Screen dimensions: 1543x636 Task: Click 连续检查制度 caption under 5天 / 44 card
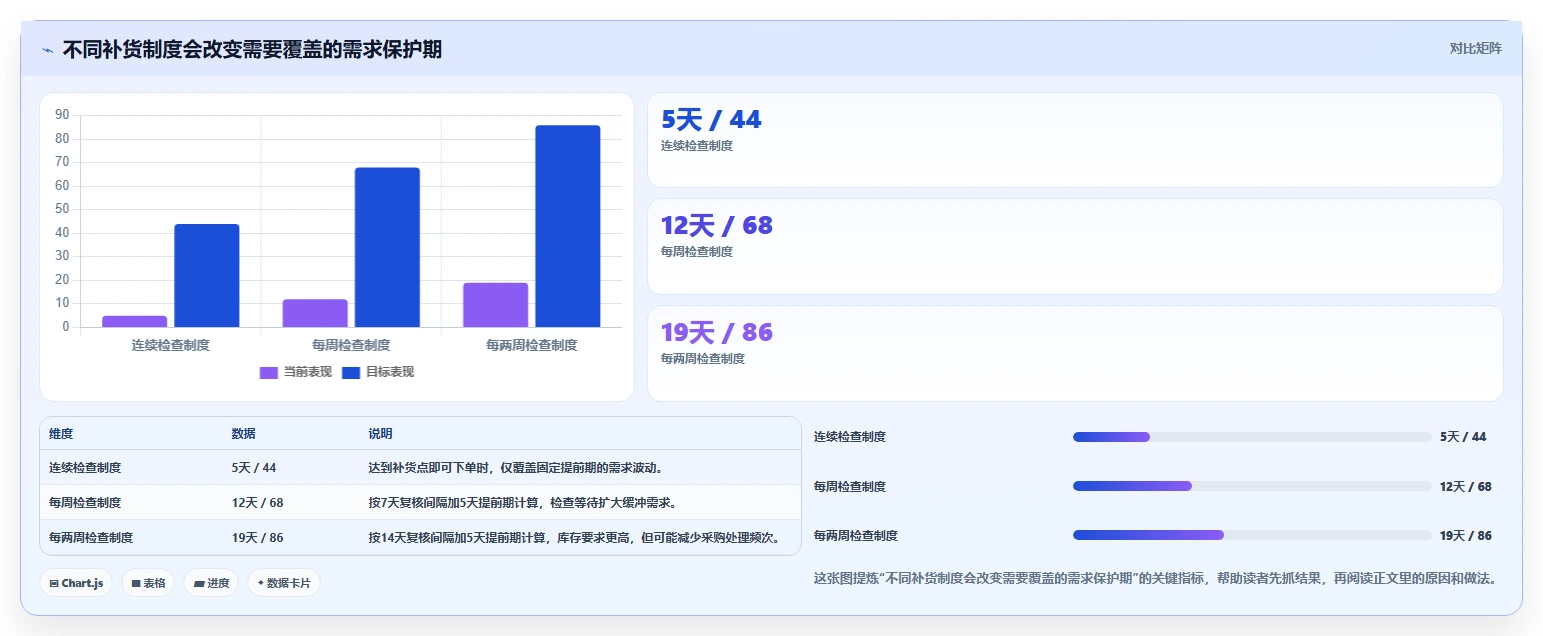pyautogui.click(x=697, y=146)
